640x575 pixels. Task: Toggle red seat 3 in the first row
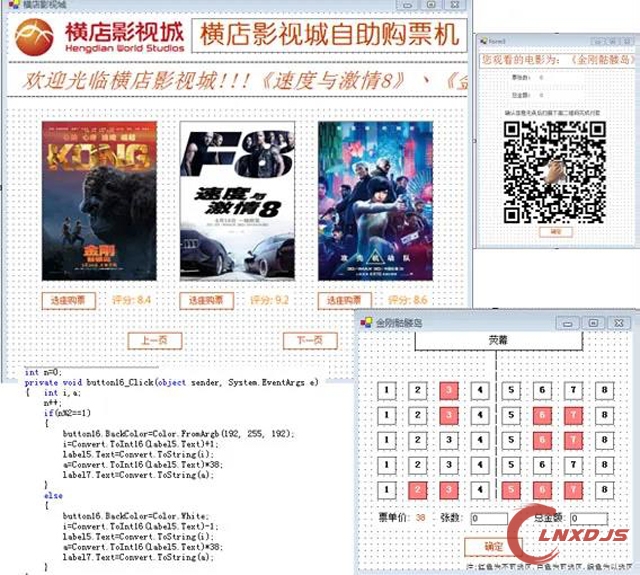[450, 390]
